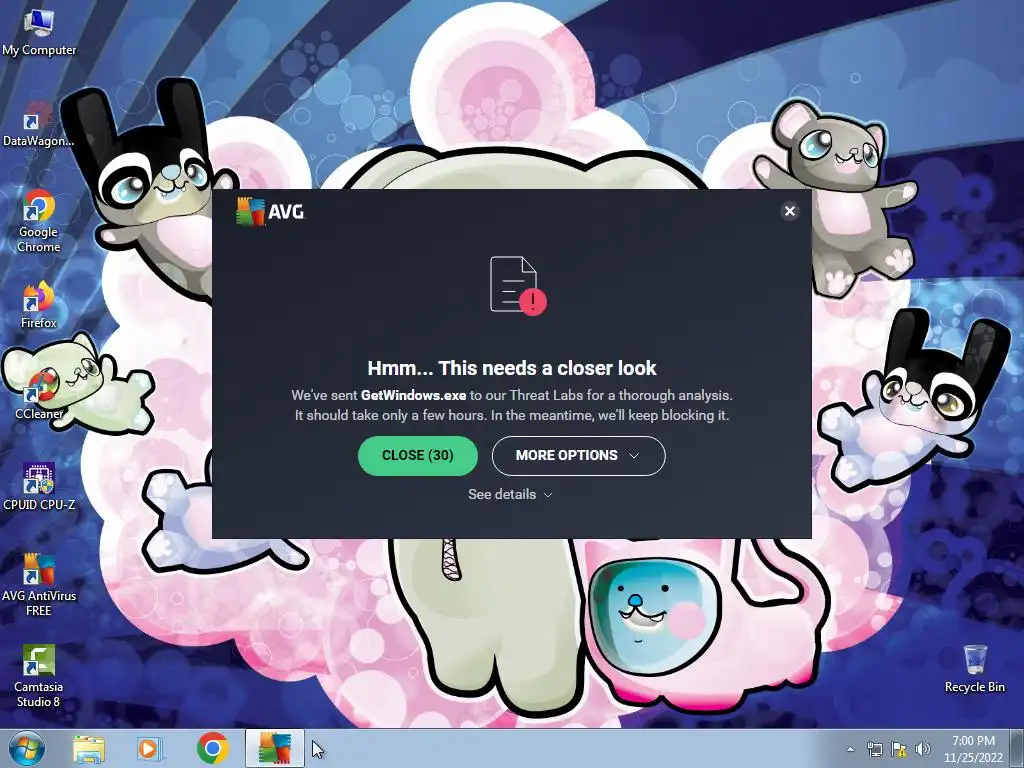Expand See details in AVG dialog
Image resolution: width=1024 pixels, height=768 pixels.
(510, 494)
